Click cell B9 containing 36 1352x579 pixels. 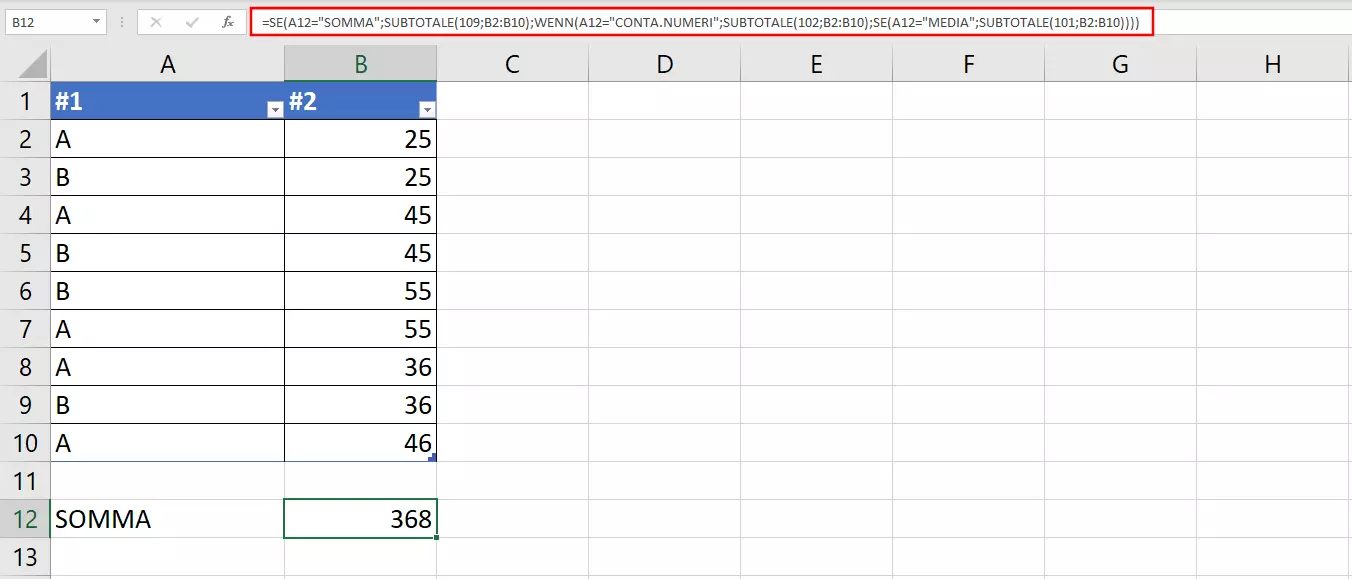(361, 405)
